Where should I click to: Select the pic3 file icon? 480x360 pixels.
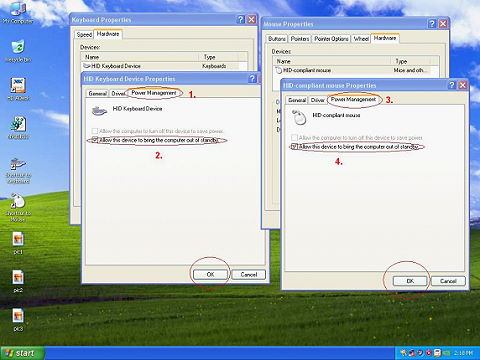(x=18, y=320)
